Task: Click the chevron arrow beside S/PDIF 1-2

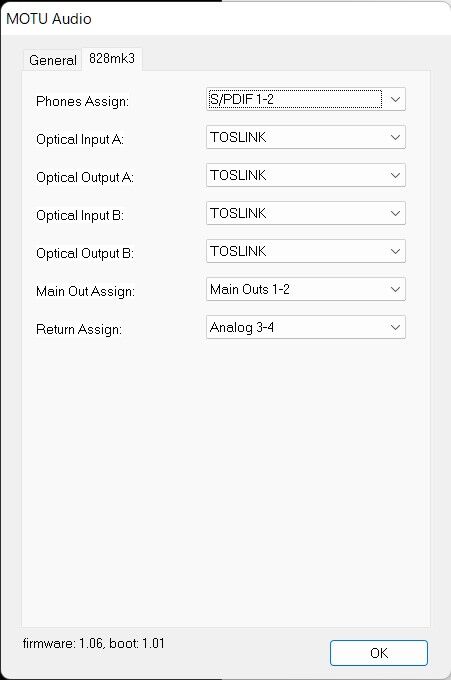Action: tap(395, 99)
